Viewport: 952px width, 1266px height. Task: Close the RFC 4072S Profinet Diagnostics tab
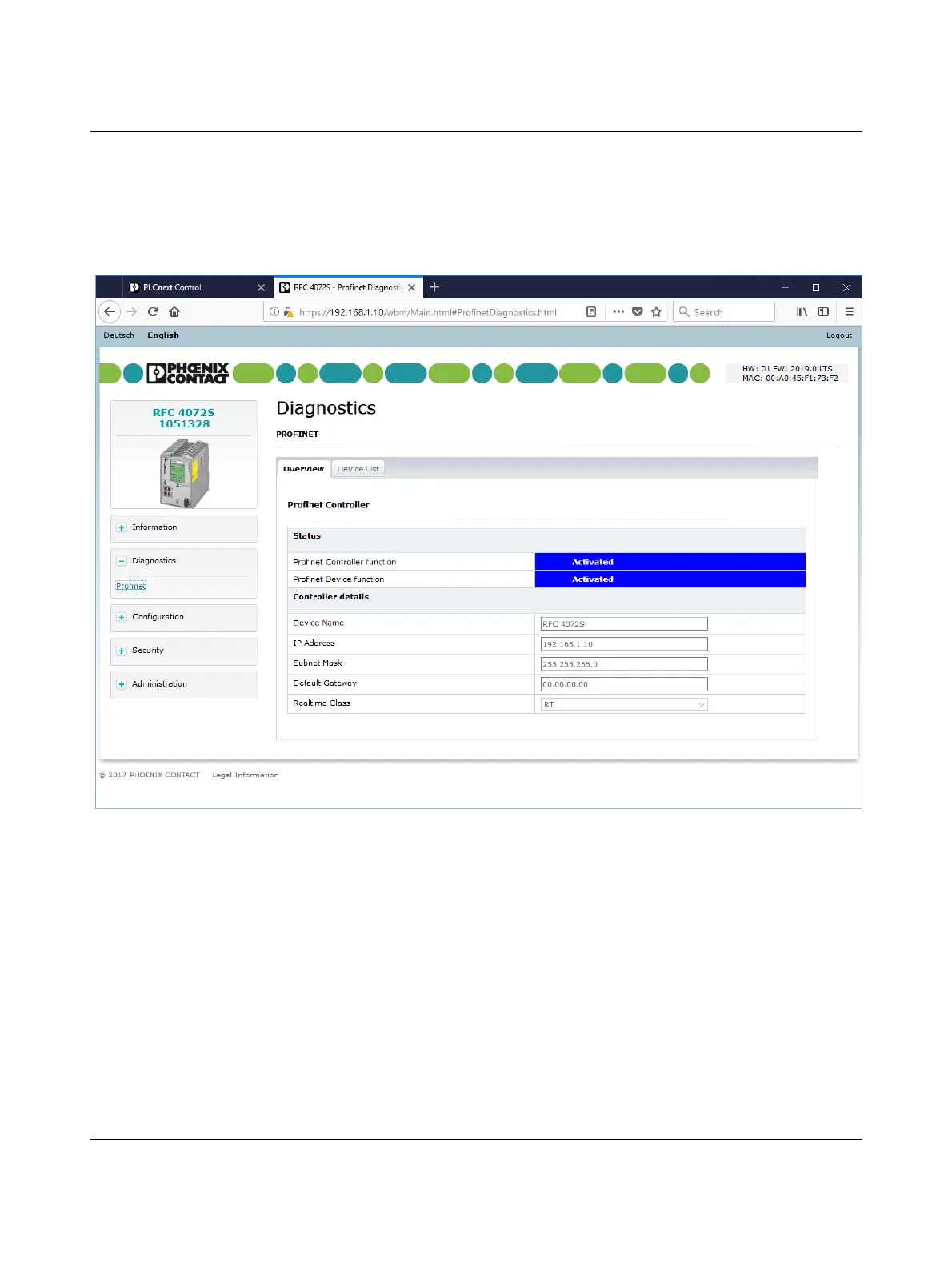(411, 287)
